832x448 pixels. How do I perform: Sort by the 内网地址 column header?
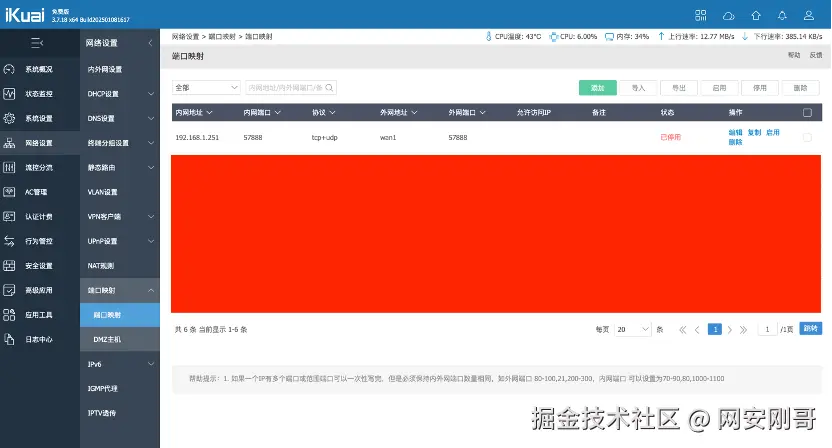(x=194, y=113)
